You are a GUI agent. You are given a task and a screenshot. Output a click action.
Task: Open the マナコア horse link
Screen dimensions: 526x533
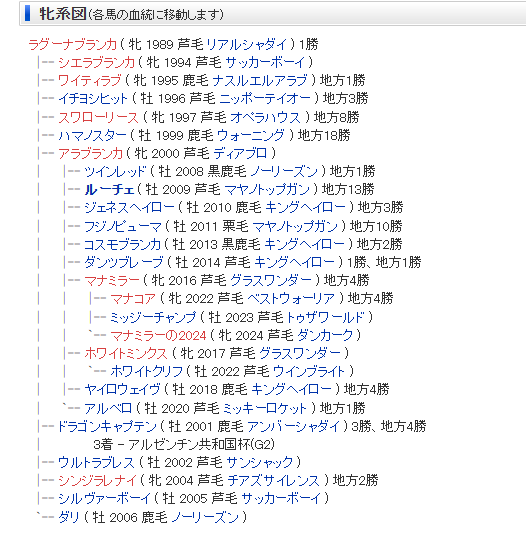133,299
